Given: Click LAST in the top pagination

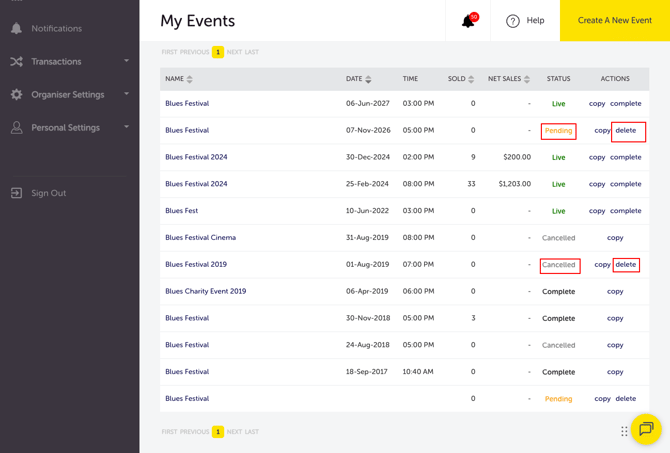Looking at the screenshot, I should 252,52.
